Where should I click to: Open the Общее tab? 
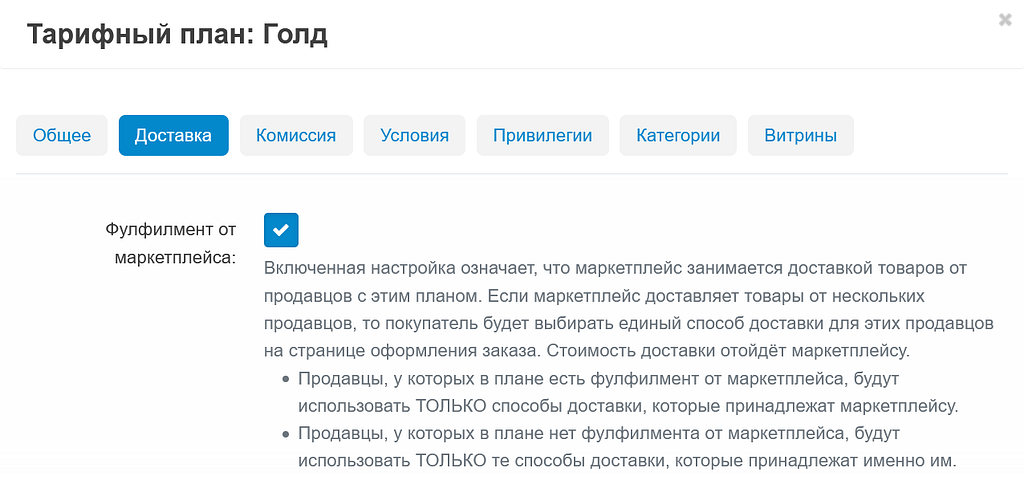(x=62, y=136)
